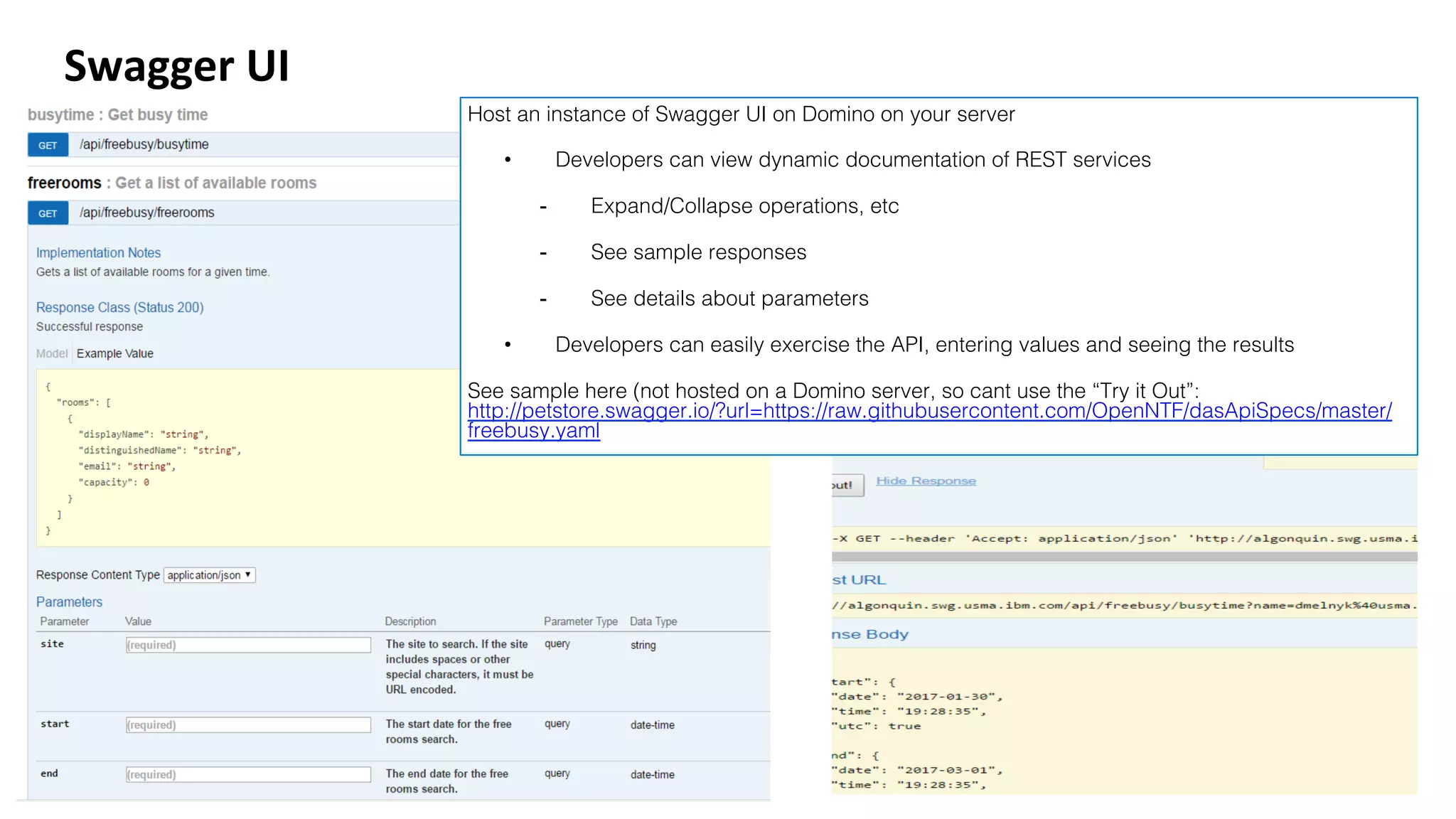The height and width of the screenshot is (819, 1456).
Task: Click the 'See sample responses' bullet
Action: 698,252
